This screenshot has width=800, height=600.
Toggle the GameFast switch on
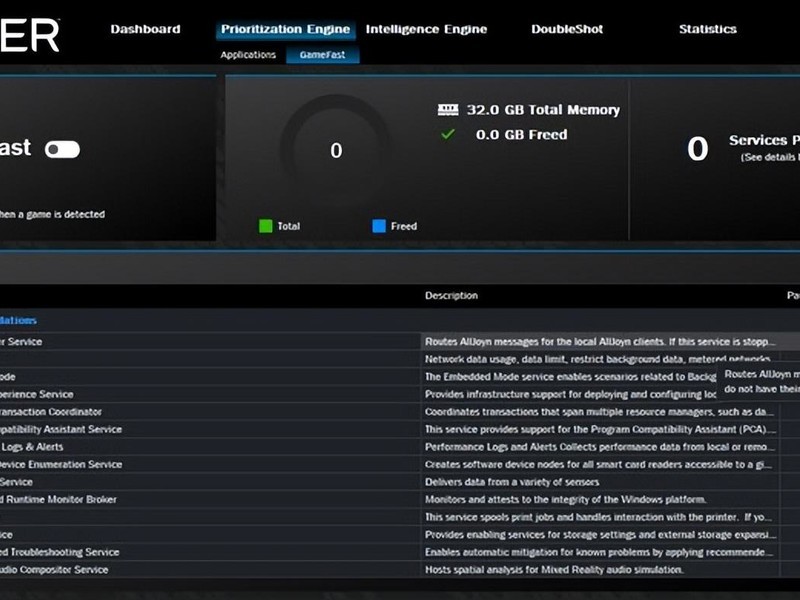[62, 149]
